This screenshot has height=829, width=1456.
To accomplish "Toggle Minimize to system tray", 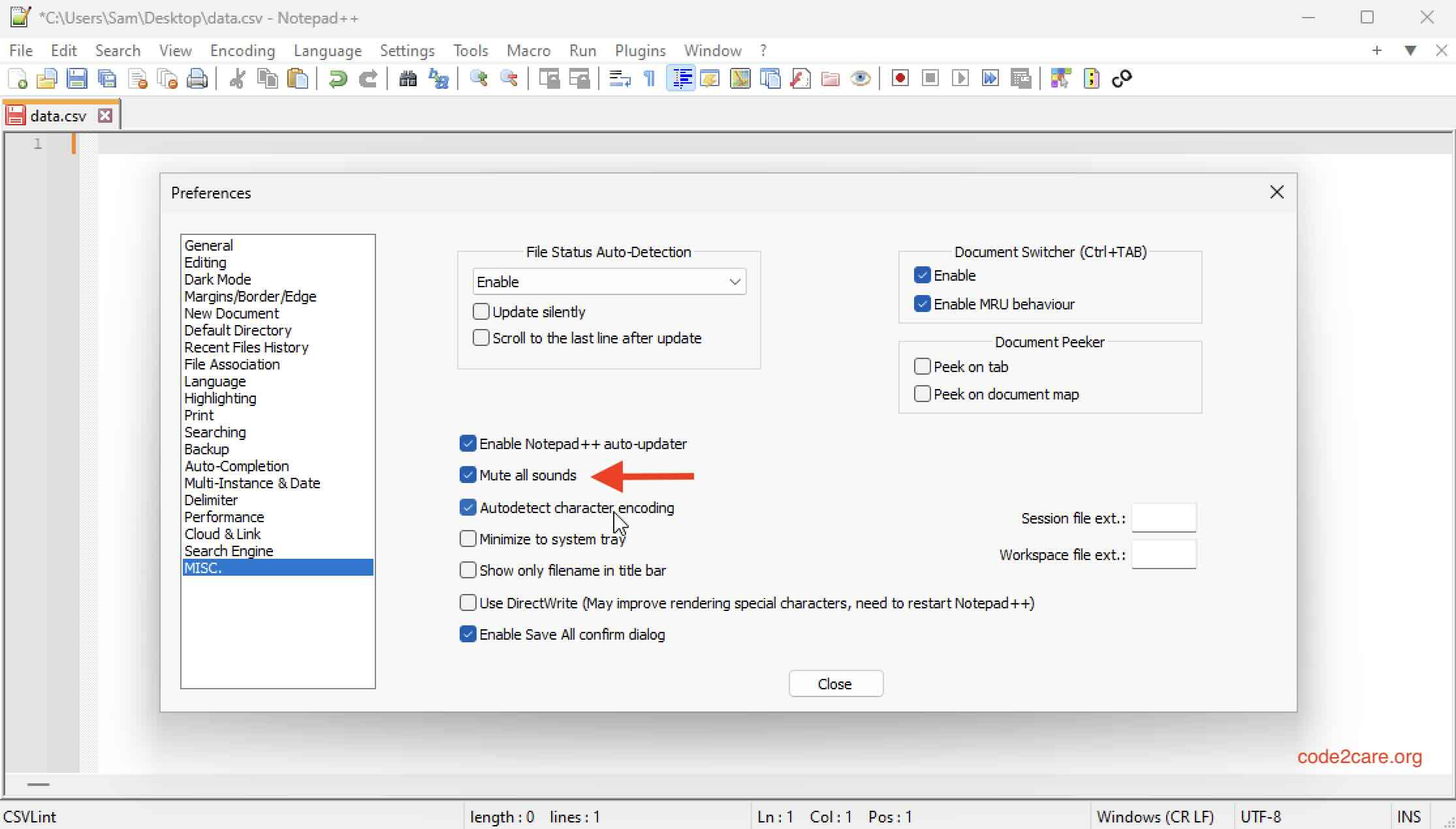I will (x=467, y=538).
